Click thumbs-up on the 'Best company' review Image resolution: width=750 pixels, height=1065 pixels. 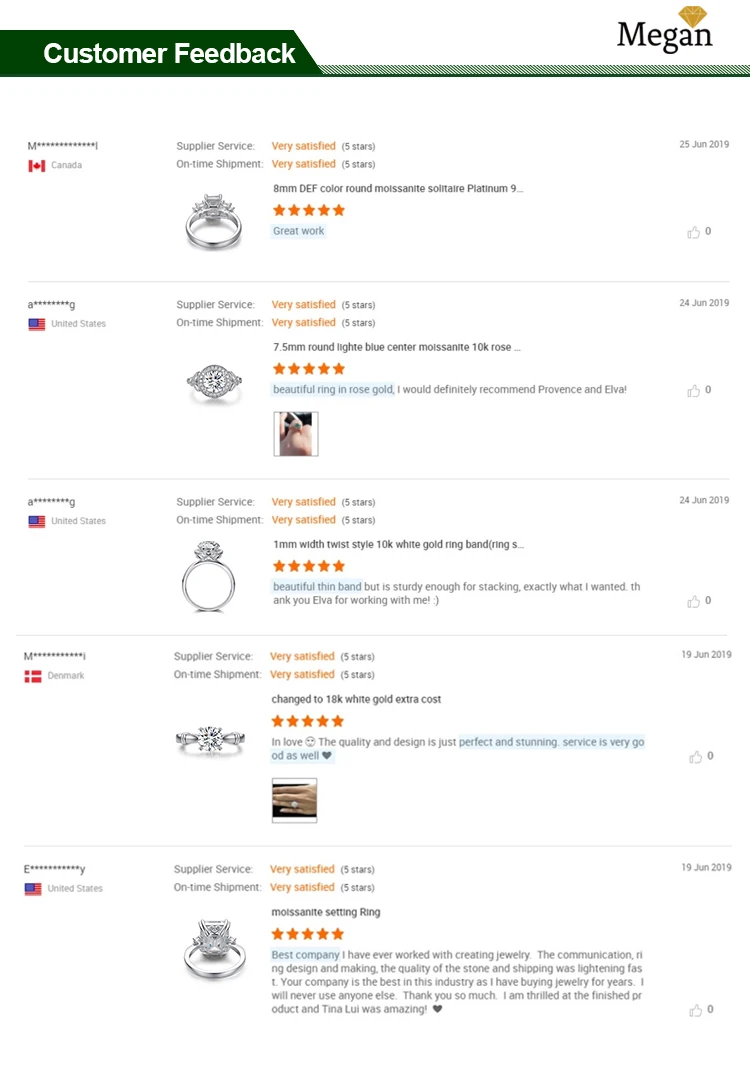[x=695, y=1010]
